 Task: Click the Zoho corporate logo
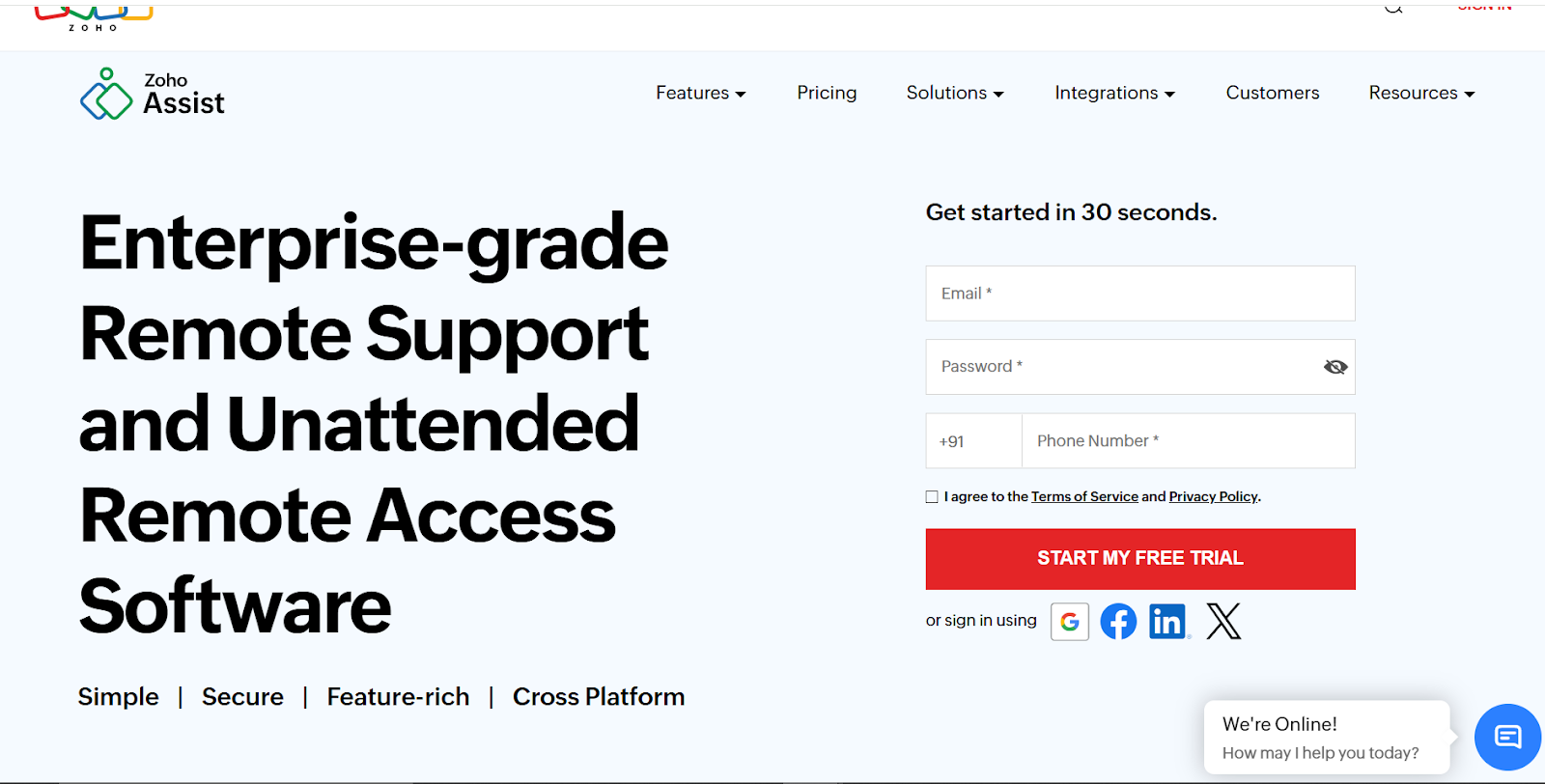click(x=94, y=16)
